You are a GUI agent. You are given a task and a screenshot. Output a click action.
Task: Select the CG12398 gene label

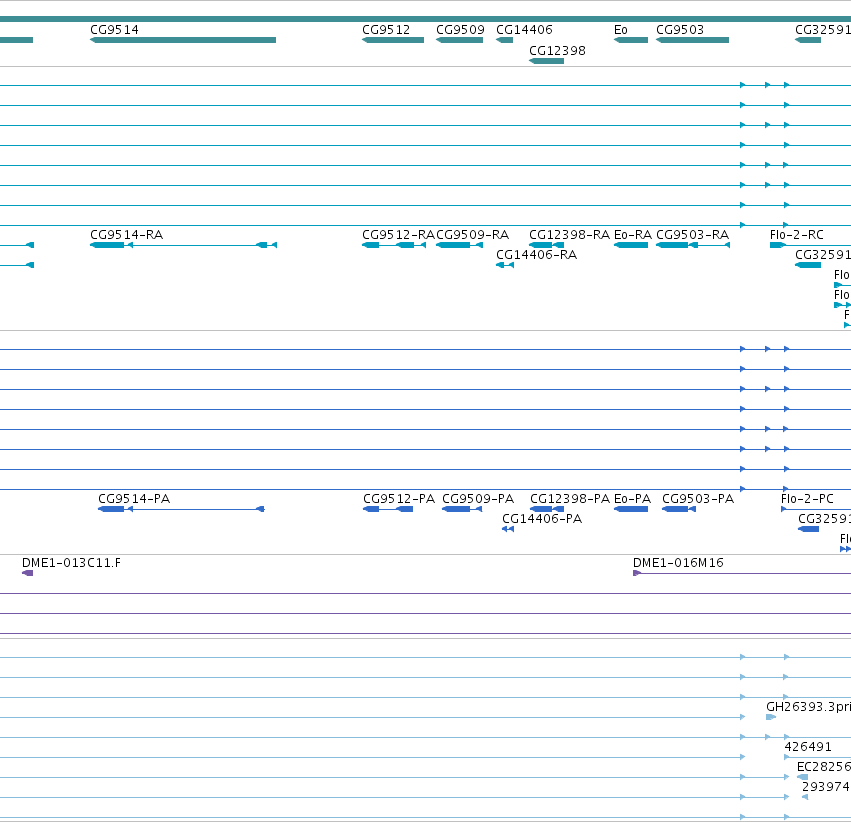557,51
